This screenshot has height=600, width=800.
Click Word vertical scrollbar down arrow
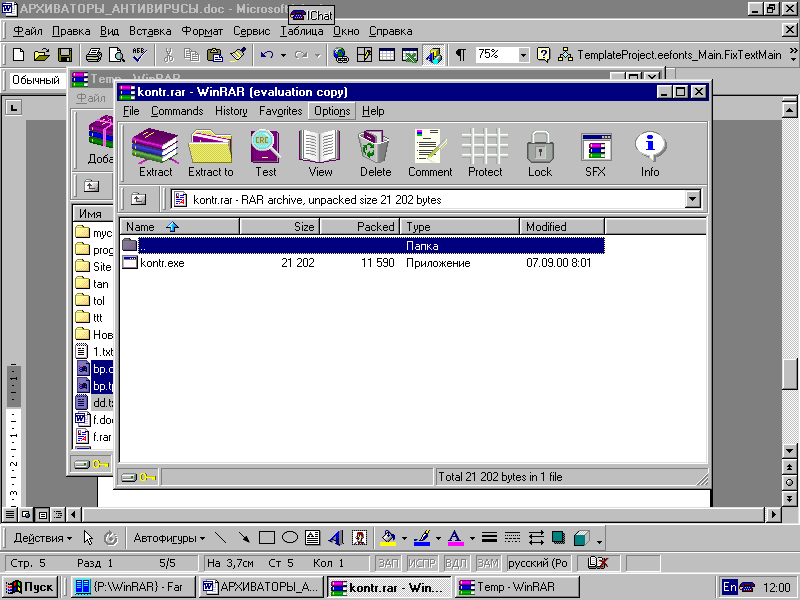[789, 451]
